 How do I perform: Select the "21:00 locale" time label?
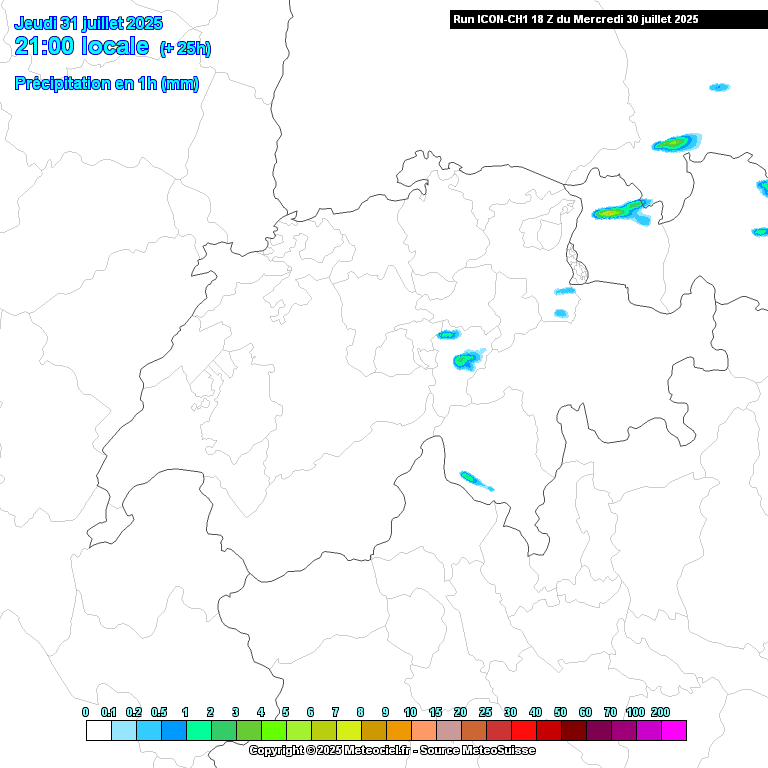[x=82, y=46]
